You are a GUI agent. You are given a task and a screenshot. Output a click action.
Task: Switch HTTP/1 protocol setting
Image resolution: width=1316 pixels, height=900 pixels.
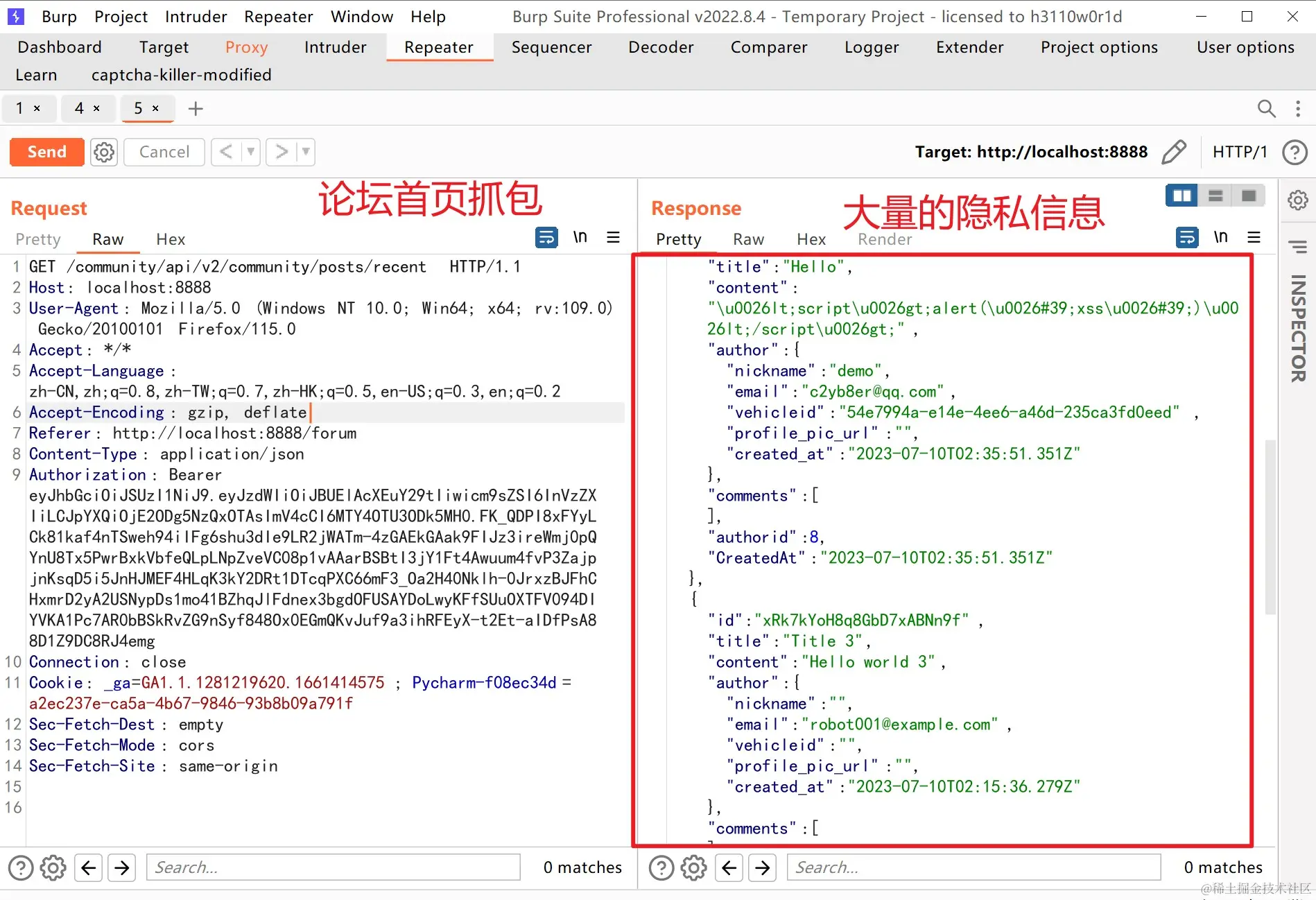(1240, 152)
